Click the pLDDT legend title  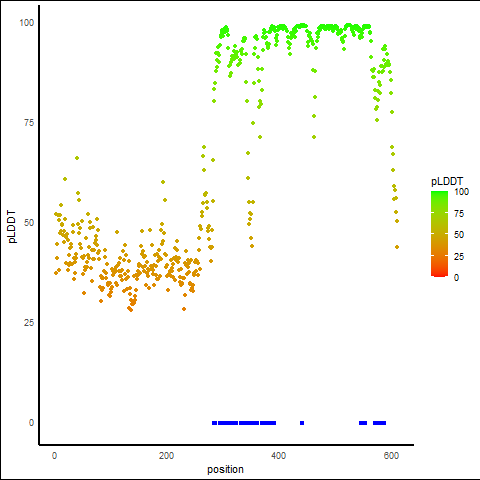[447, 182]
